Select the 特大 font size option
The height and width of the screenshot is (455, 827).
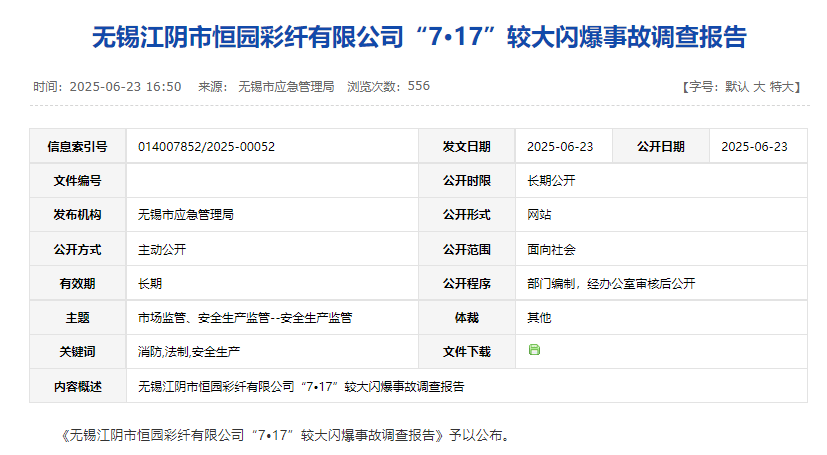tap(782, 87)
